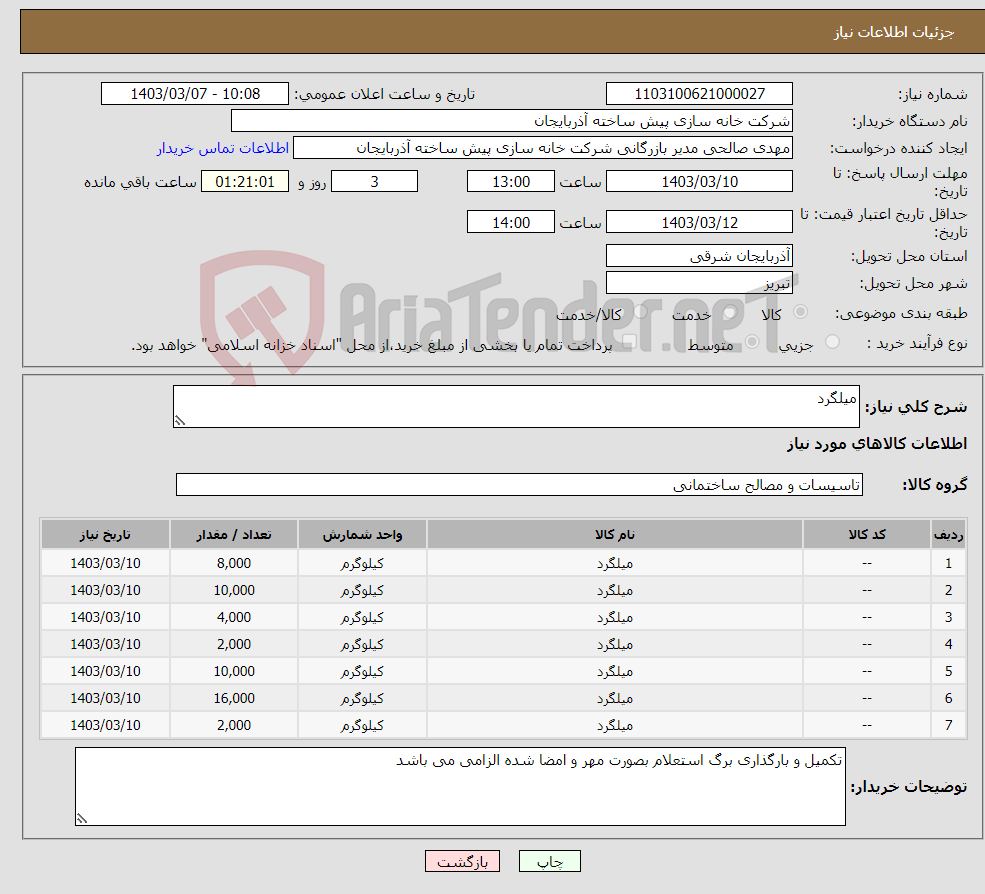Click the price validity hour 14:00 field

click(511, 222)
